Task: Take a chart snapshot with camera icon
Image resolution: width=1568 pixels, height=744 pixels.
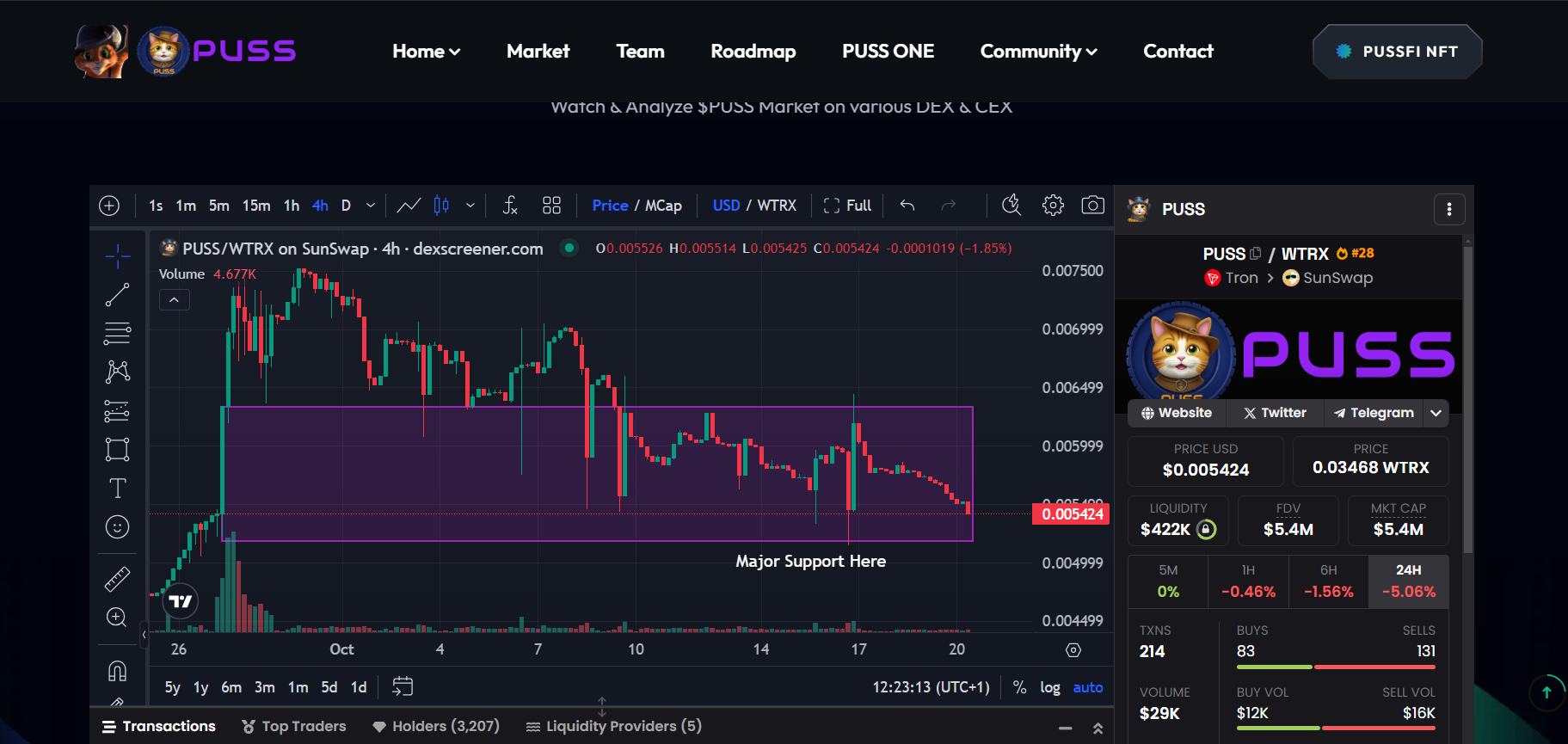Action: coord(1093,206)
